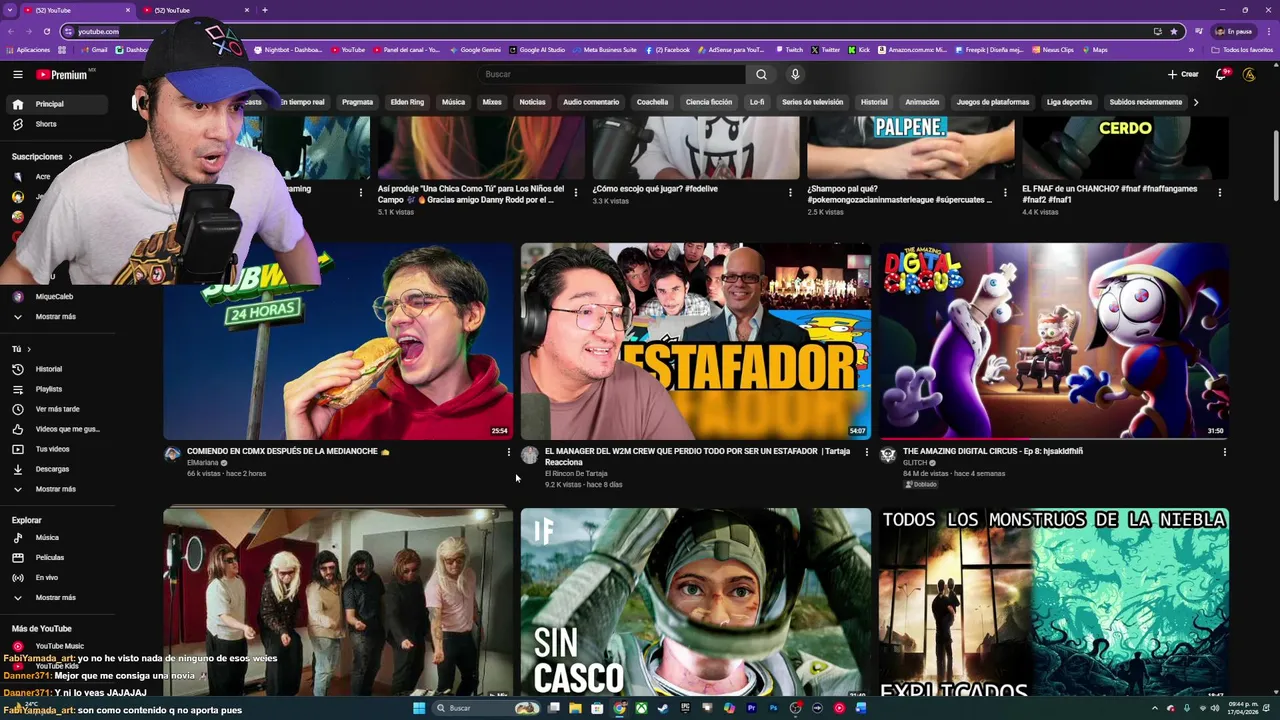Open Películas under Explorar
This screenshot has width=1280, height=720.
point(50,557)
